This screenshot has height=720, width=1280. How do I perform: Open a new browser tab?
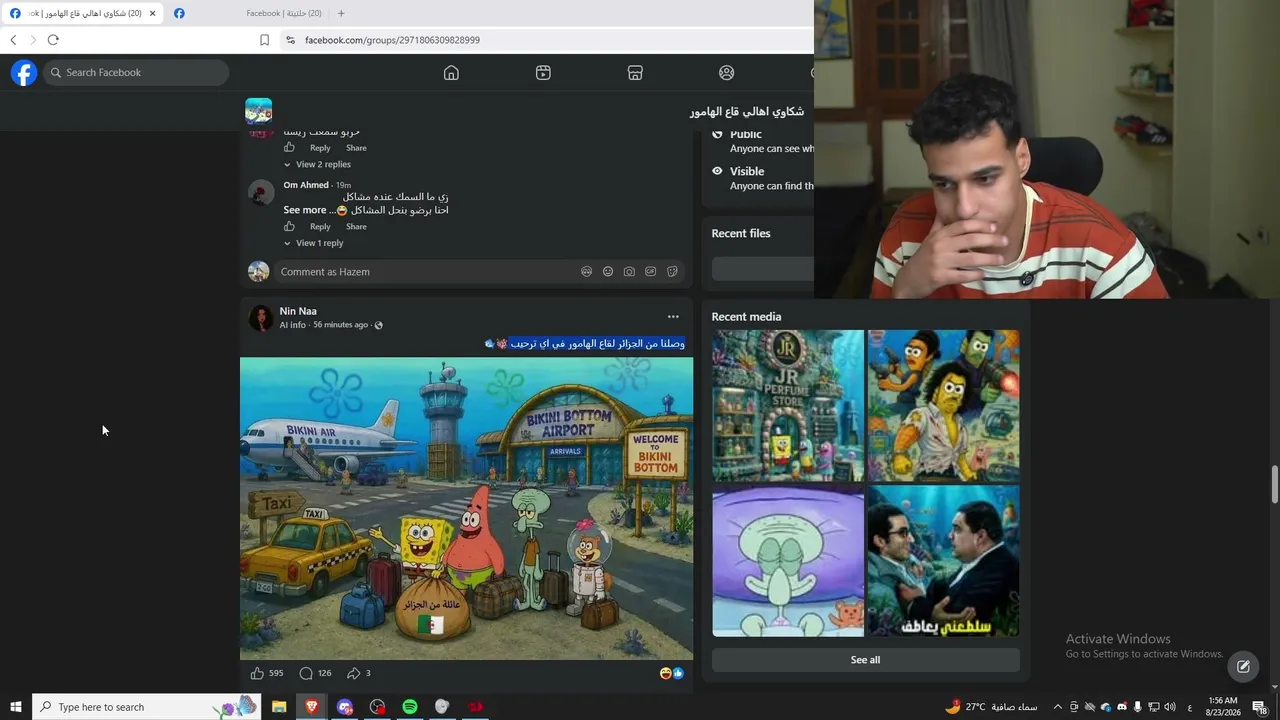[x=341, y=13]
